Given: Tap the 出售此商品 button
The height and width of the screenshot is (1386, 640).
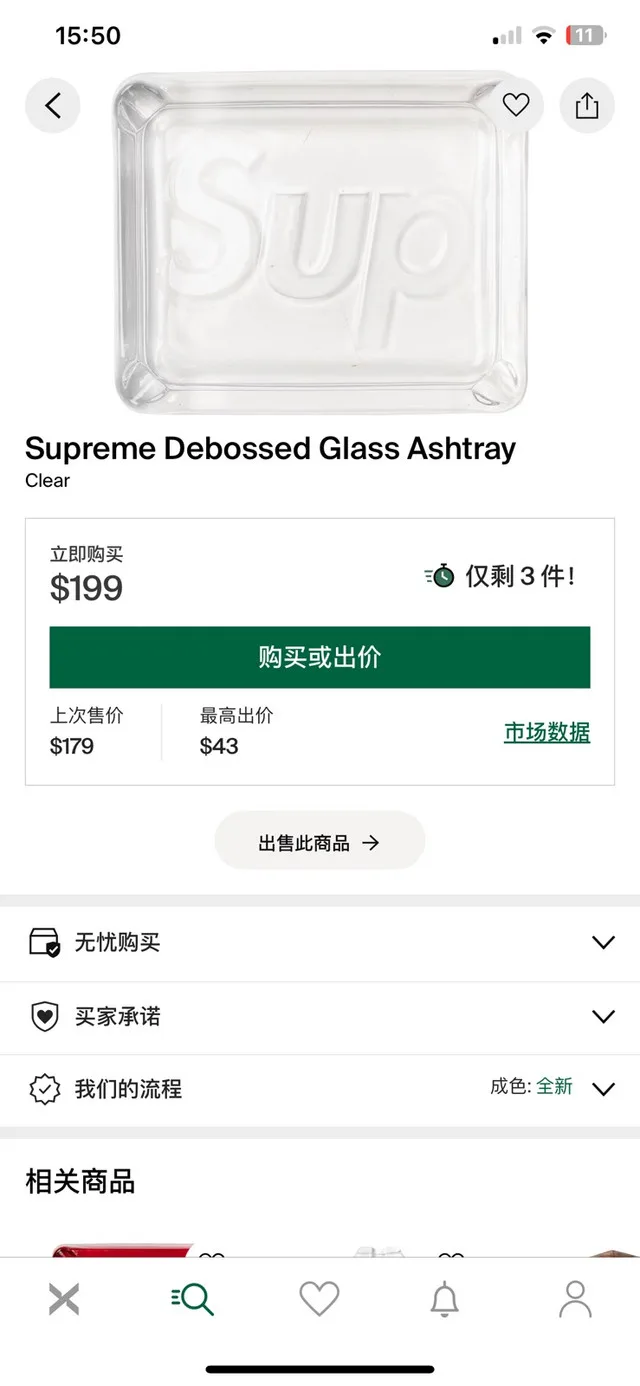Looking at the screenshot, I should pos(319,840).
